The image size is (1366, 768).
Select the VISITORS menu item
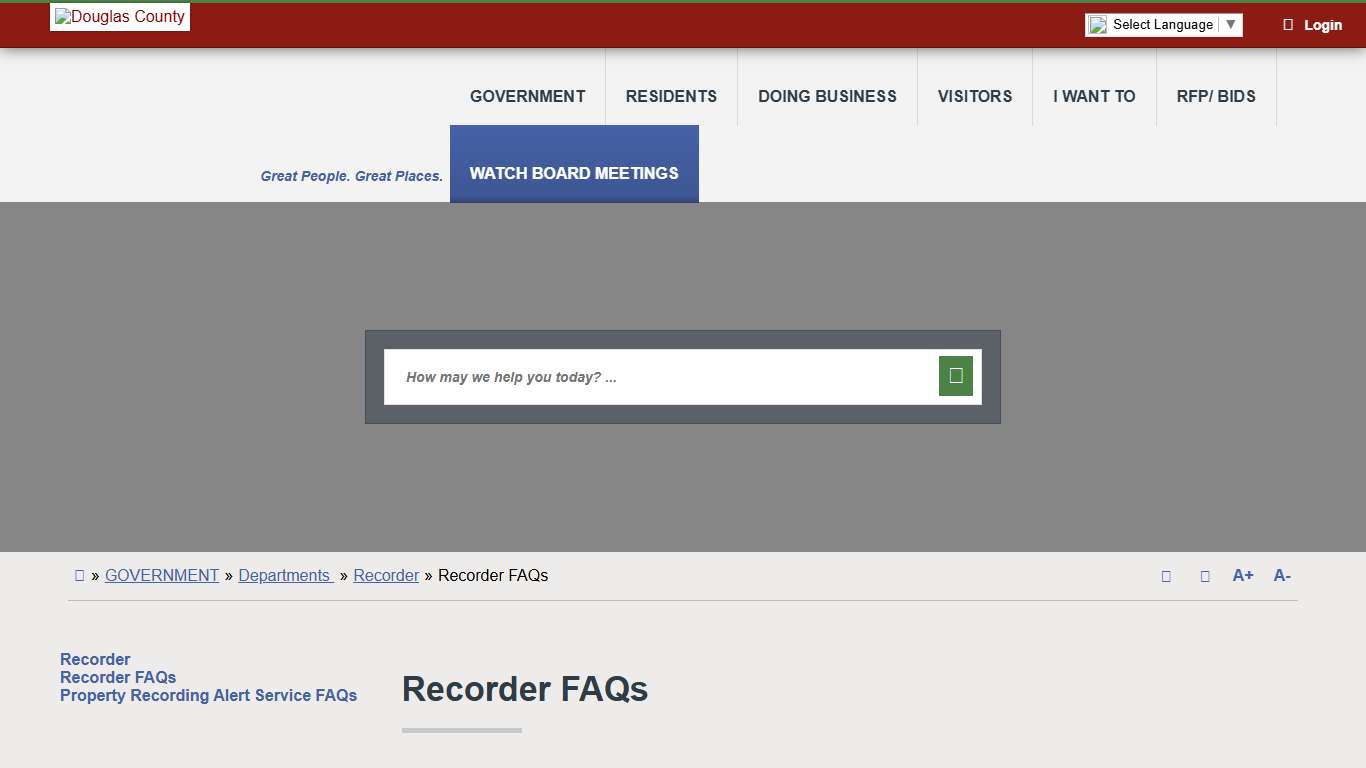pyautogui.click(x=974, y=96)
